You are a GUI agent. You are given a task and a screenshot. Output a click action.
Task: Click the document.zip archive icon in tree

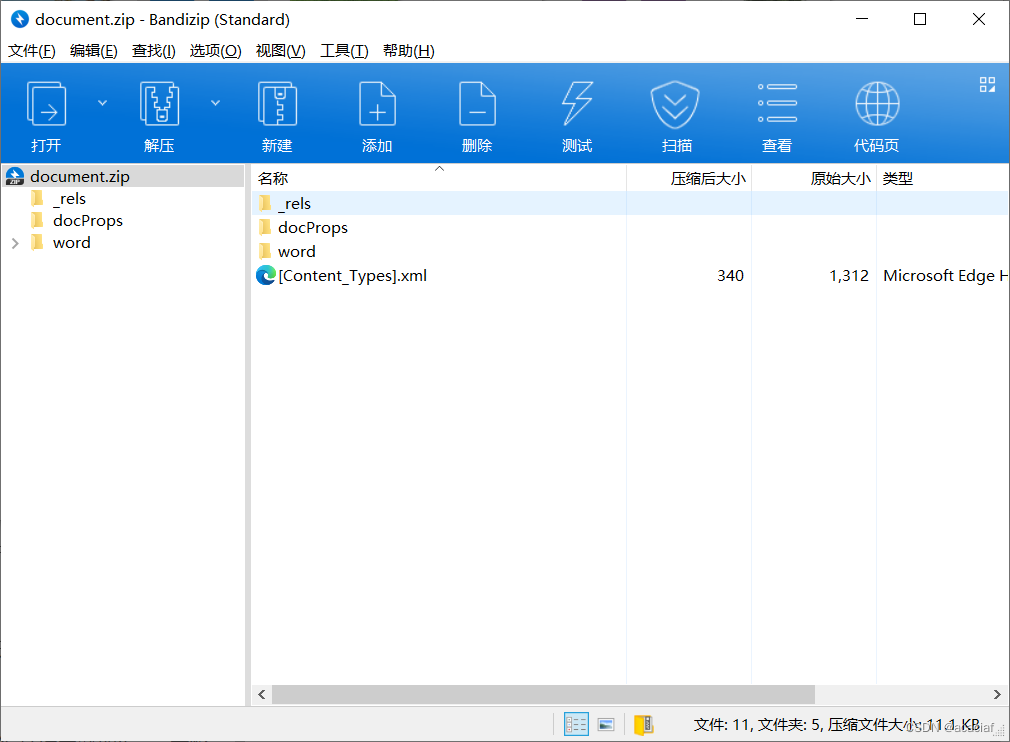click(15, 176)
